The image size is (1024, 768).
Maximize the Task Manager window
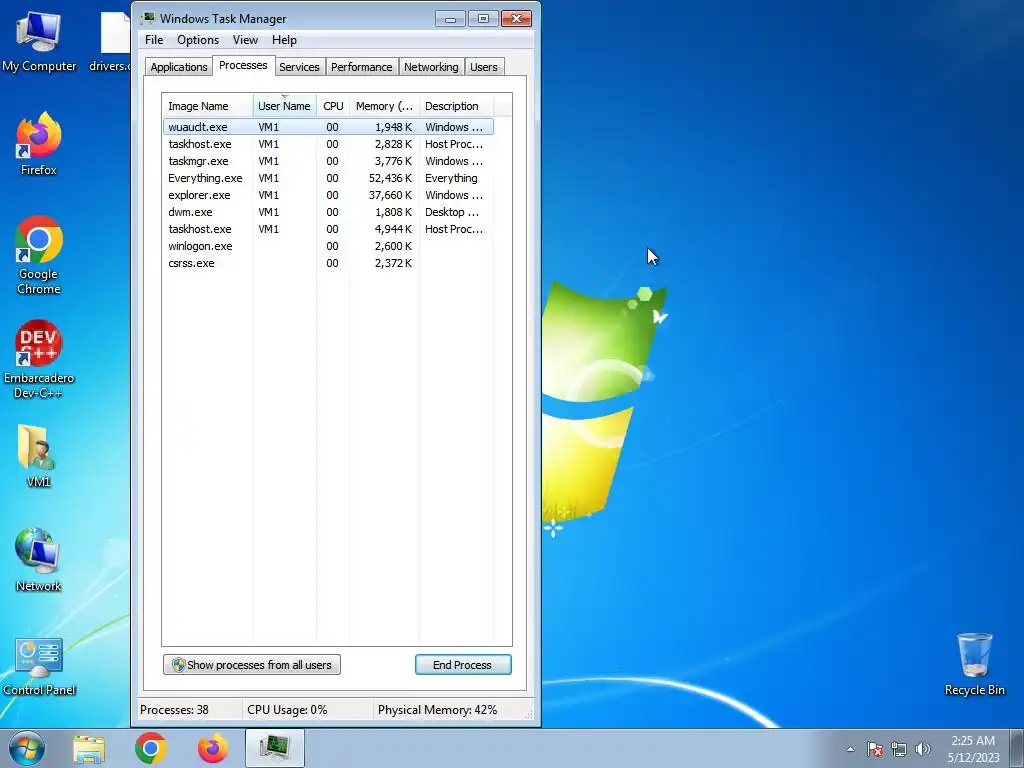483,19
